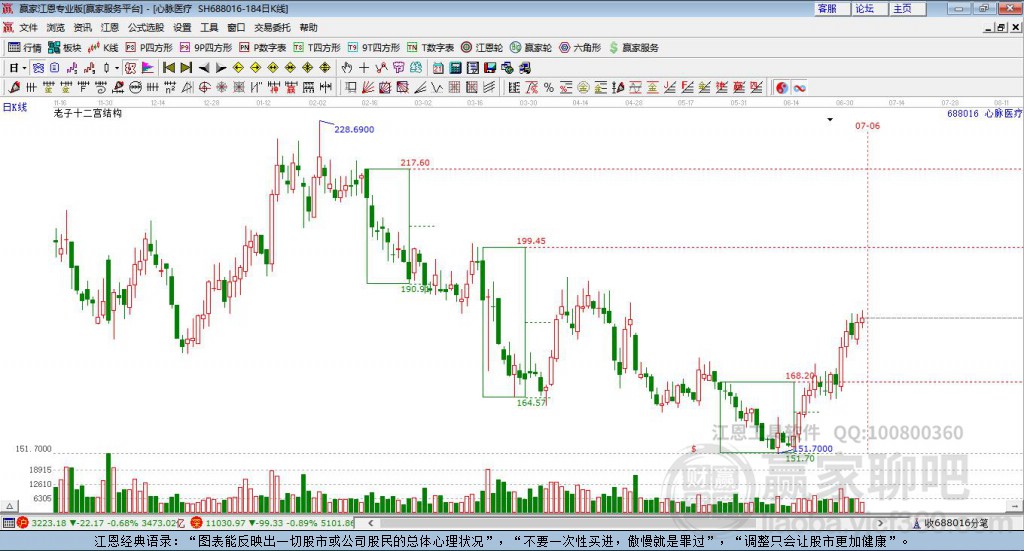Click the gold 金 circle ratio icon
This screenshot has height=551, width=1024.
(583, 87)
